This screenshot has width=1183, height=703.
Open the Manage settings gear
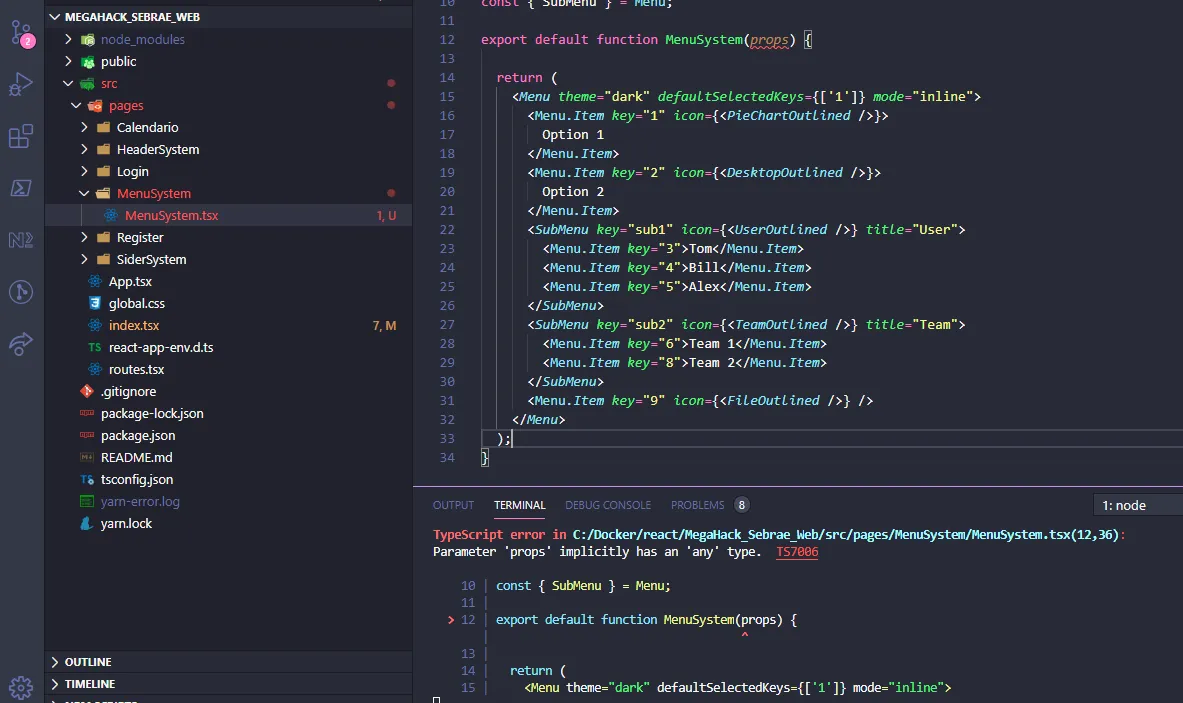click(x=20, y=687)
